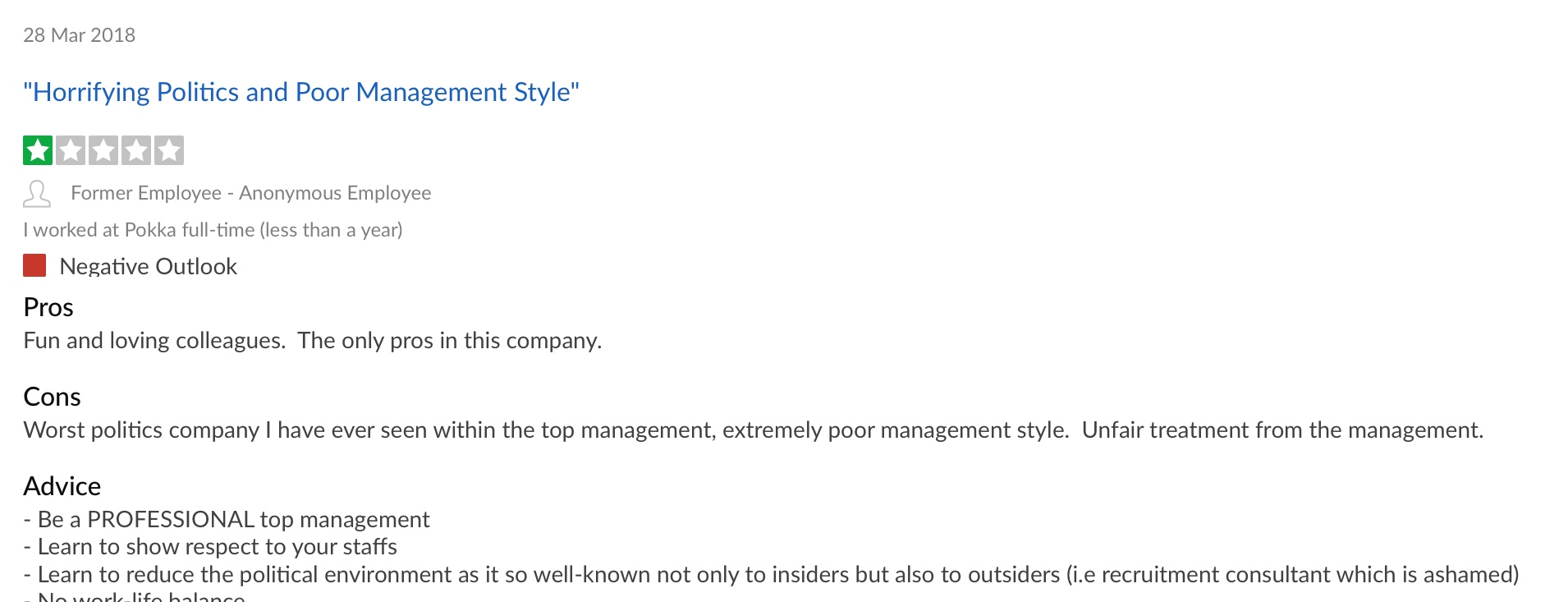The image size is (1568, 602).
Task: Click the "Learn to show respect" advice line
Action: click(x=210, y=547)
